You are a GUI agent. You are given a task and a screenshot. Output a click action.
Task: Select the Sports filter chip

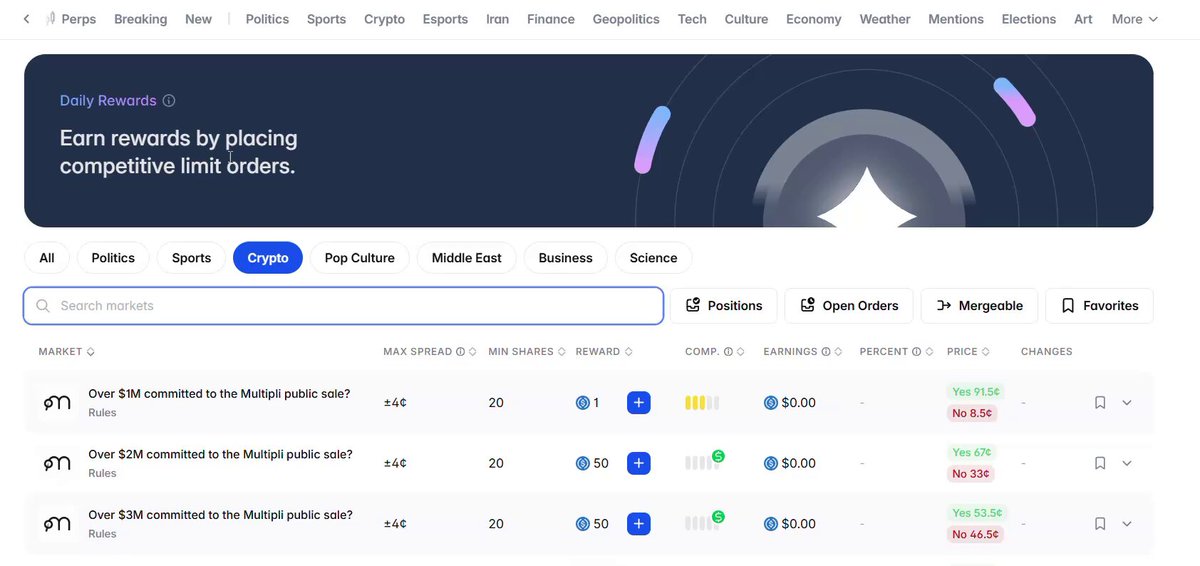pyautogui.click(x=191, y=258)
